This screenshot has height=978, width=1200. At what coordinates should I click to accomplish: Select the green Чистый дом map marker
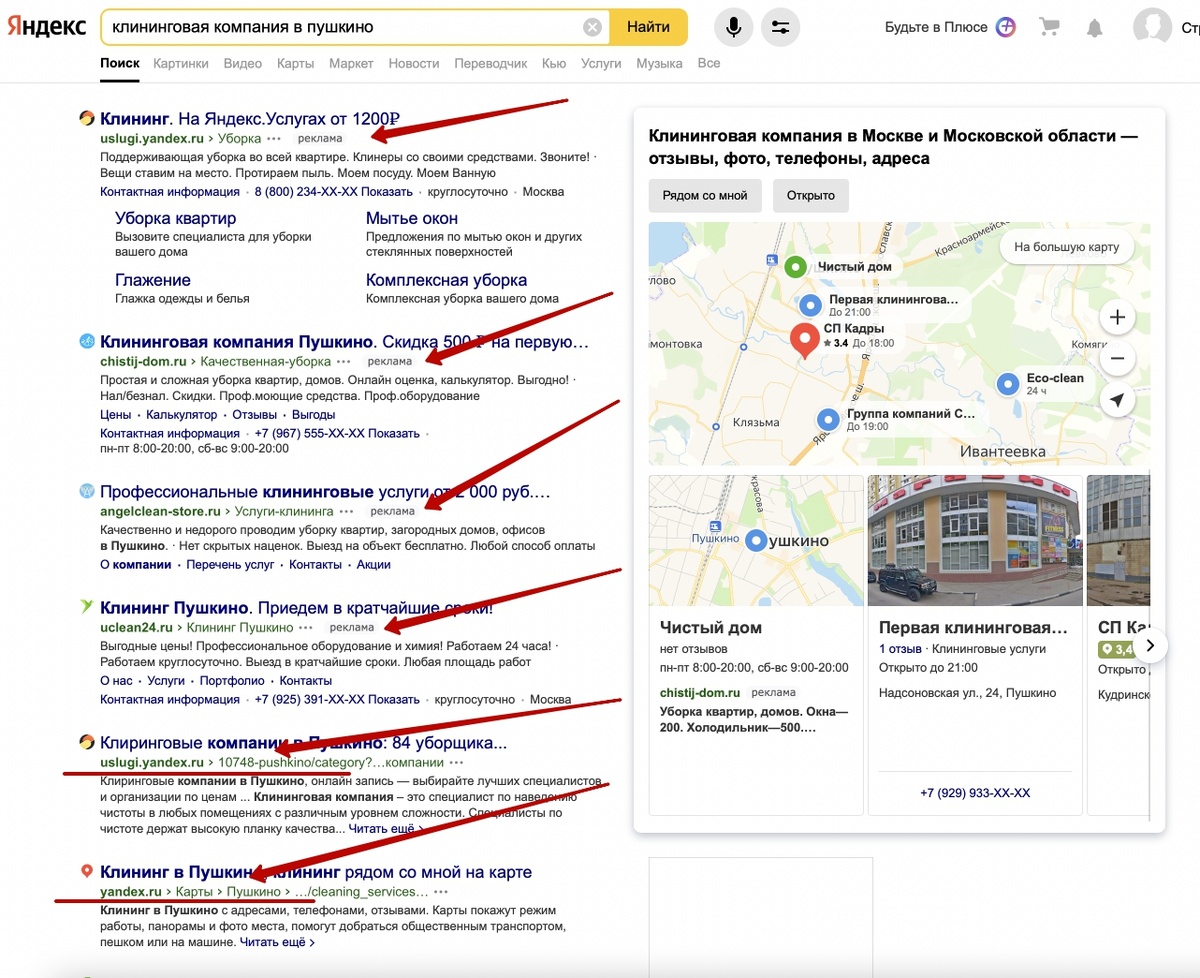click(794, 267)
